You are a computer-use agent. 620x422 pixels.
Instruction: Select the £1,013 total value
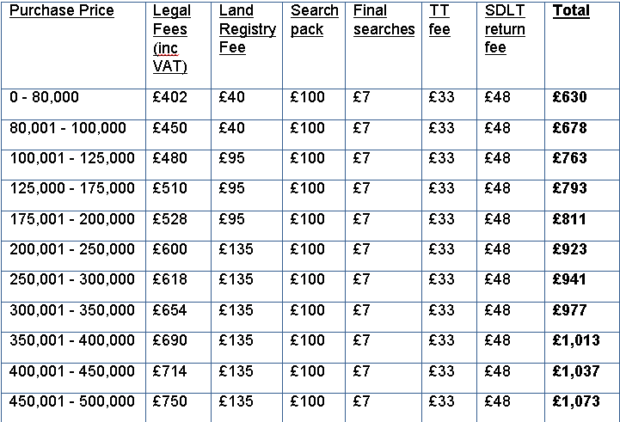576,340
